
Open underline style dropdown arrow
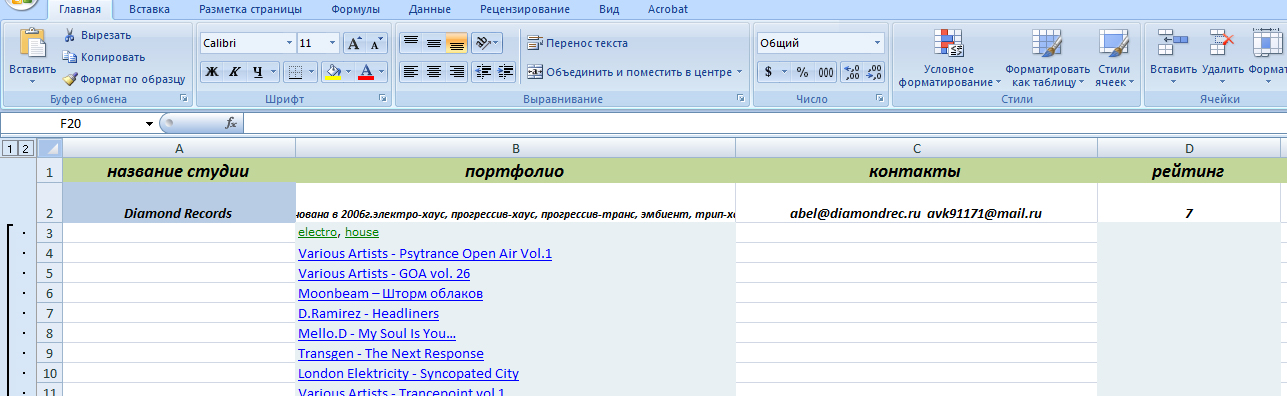tap(274, 72)
